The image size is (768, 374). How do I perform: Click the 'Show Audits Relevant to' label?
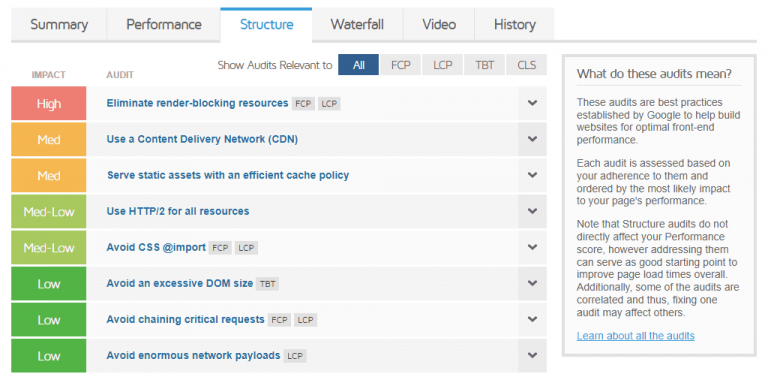[275, 65]
